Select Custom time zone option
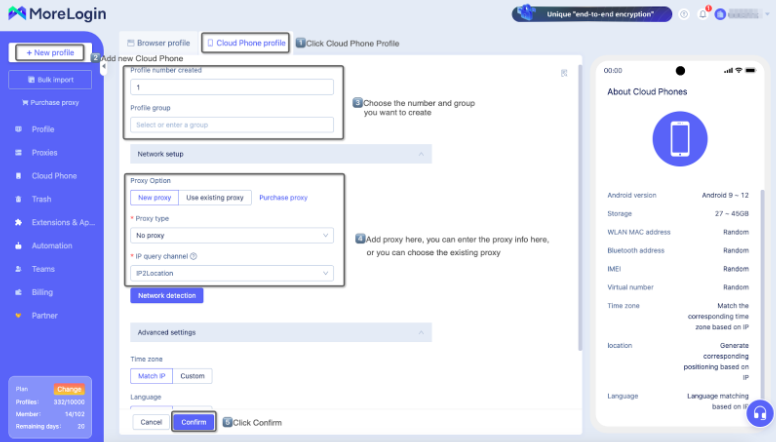 click(193, 376)
